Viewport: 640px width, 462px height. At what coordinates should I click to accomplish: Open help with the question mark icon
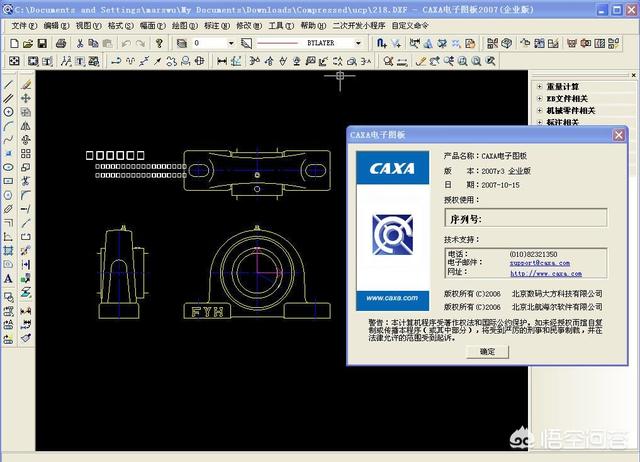159,43
